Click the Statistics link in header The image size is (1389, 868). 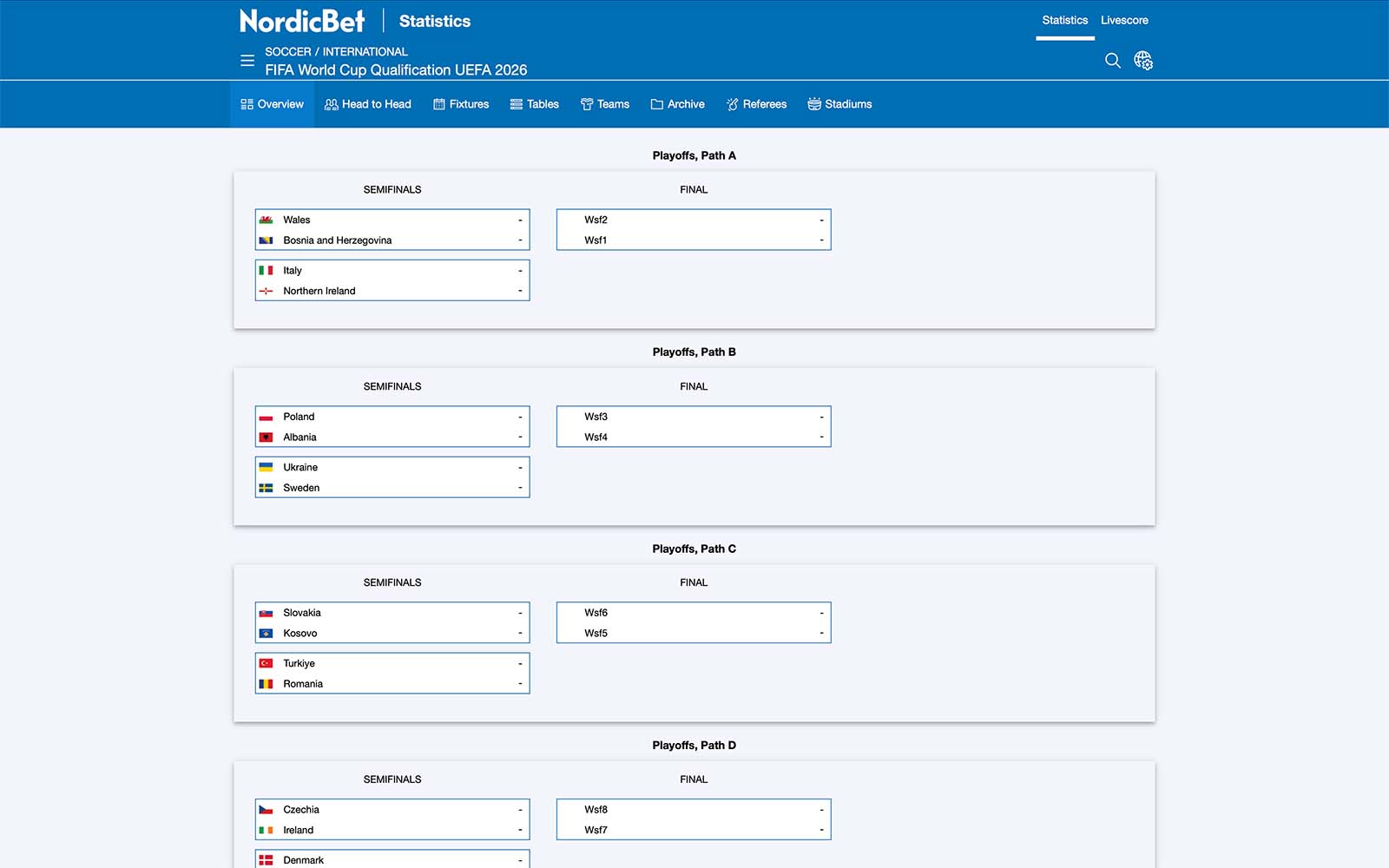(1064, 21)
